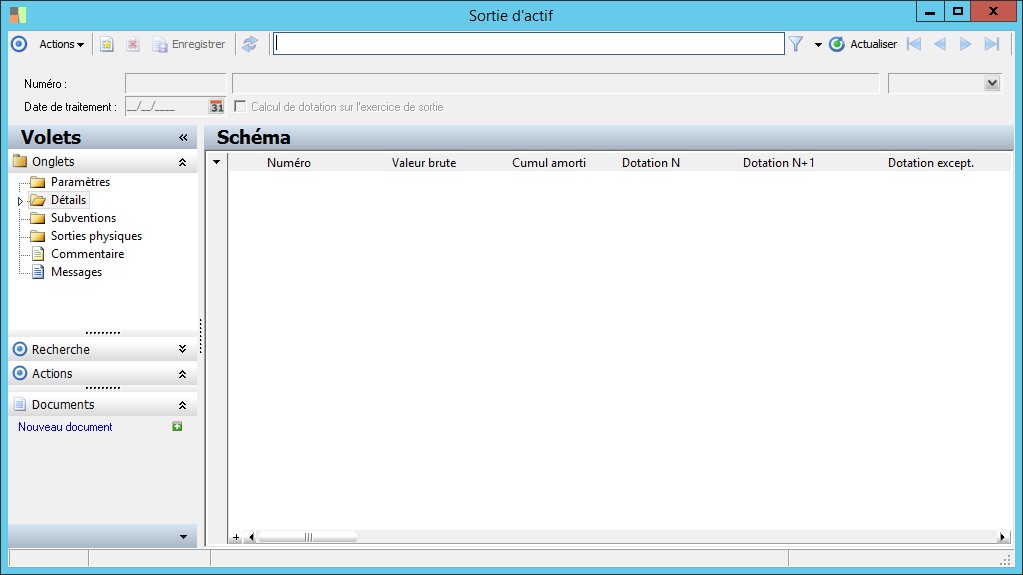Image resolution: width=1023 pixels, height=575 pixels.
Task: Click the grid plus button at the bottom
Action: pyautogui.click(x=236, y=537)
